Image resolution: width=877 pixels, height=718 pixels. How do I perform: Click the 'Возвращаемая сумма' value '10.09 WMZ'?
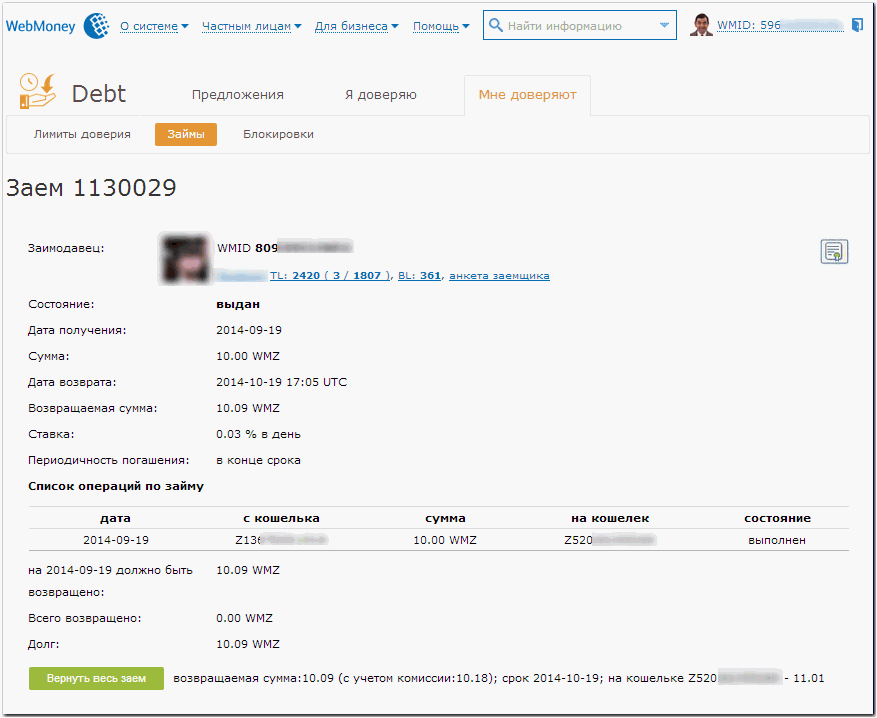(x=248, y=408)
